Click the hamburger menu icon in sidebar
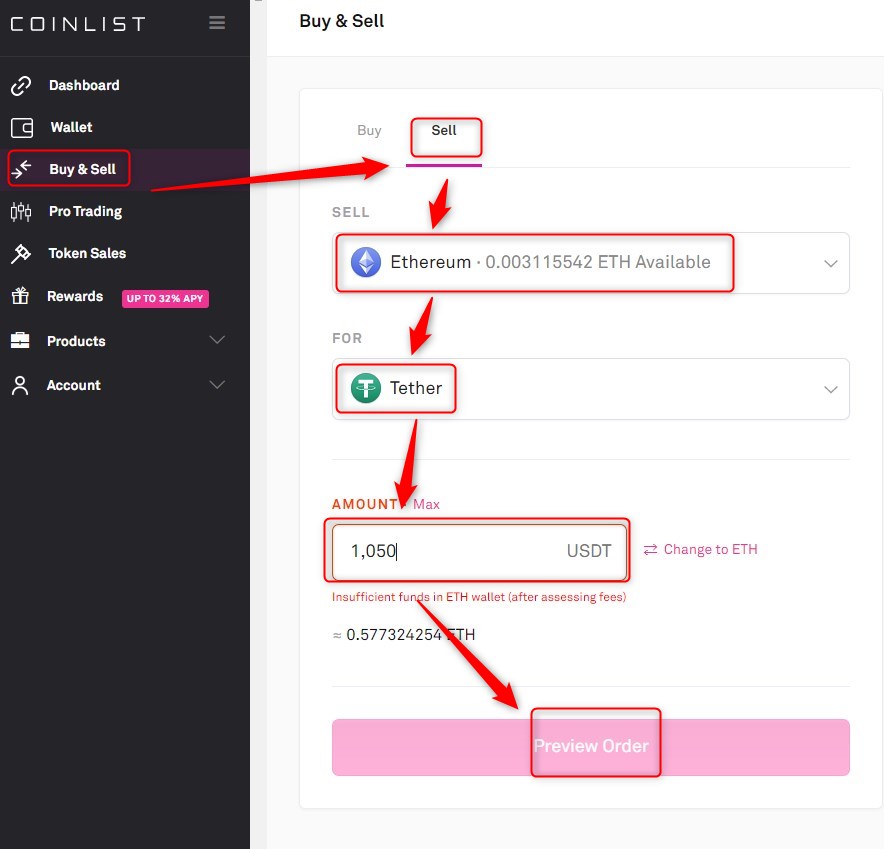 [217, 23]
